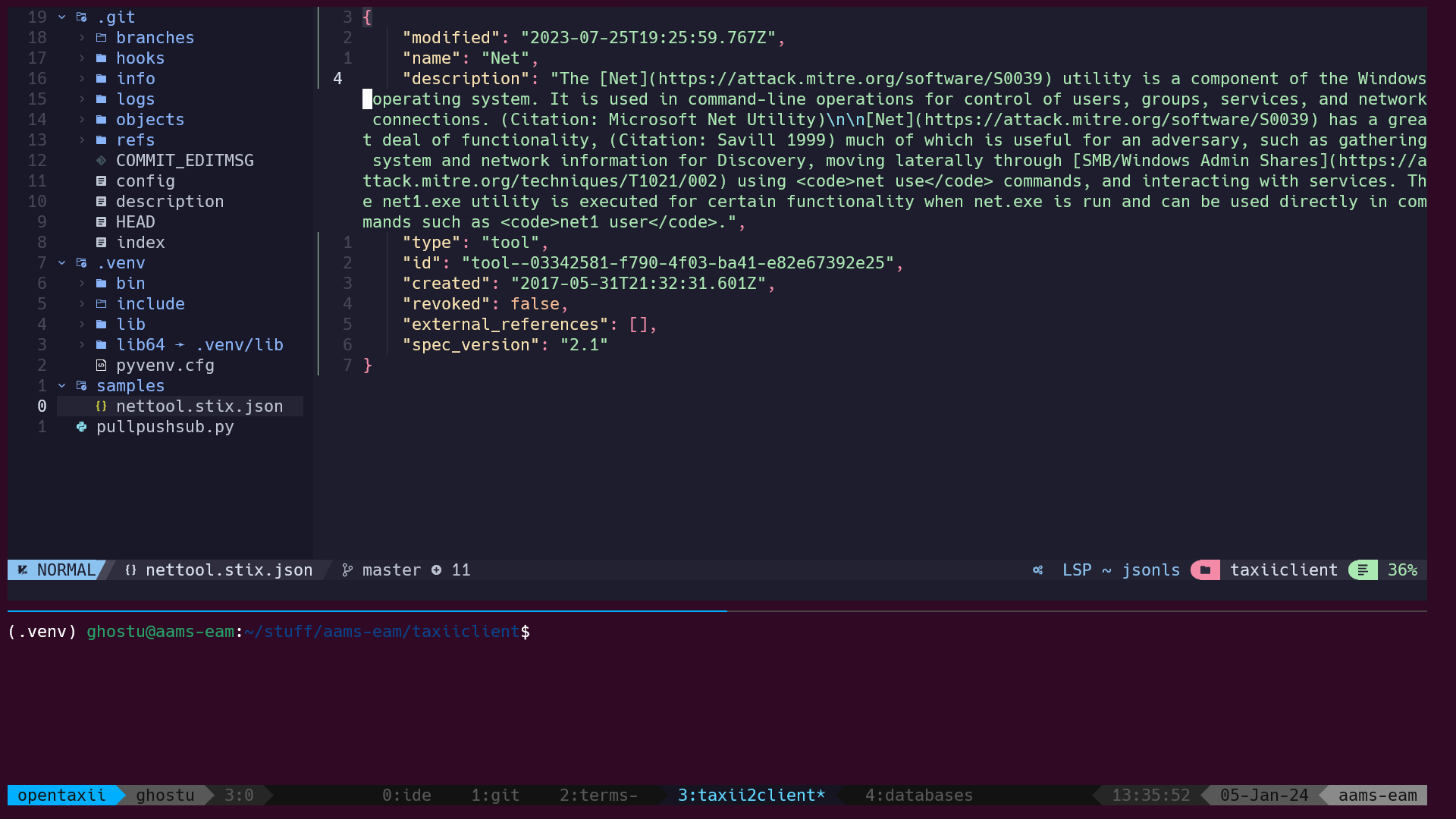This screenshot has height=819, width=1456.
Task: Click the hooks folder icon
Action: (x=102, y=58)
